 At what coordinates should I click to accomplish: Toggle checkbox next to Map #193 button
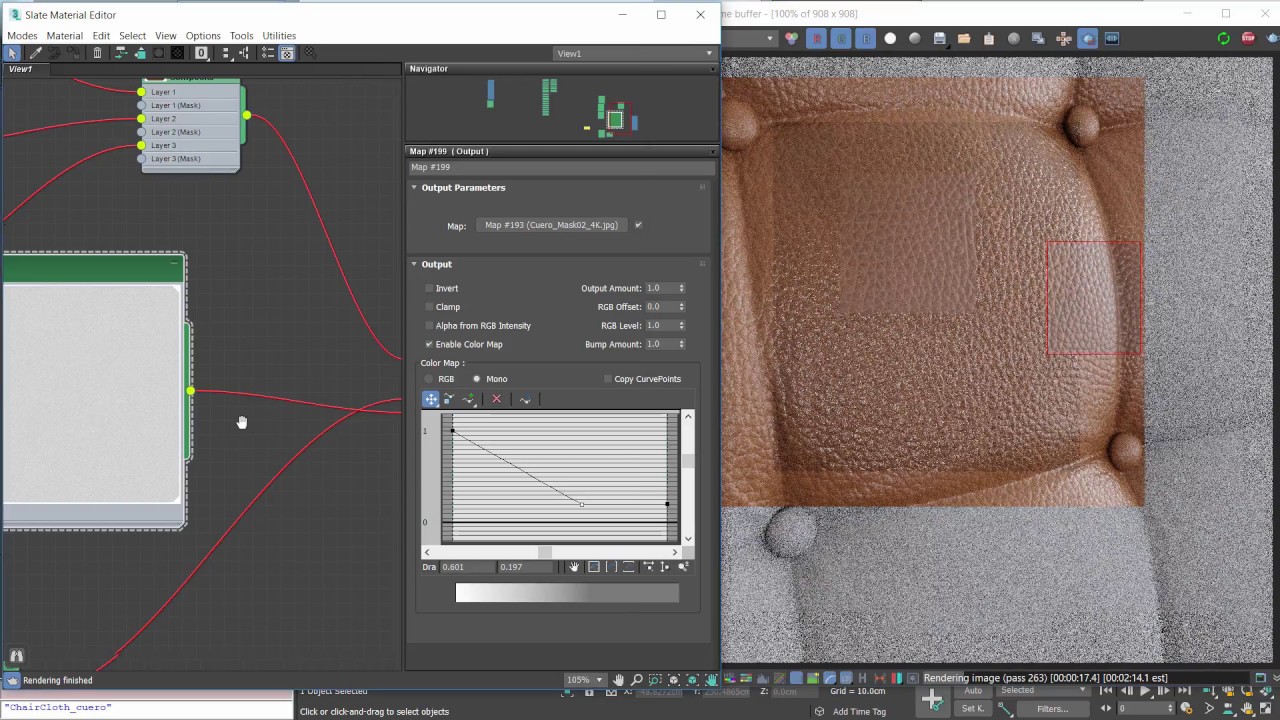[x=638, y=225]
